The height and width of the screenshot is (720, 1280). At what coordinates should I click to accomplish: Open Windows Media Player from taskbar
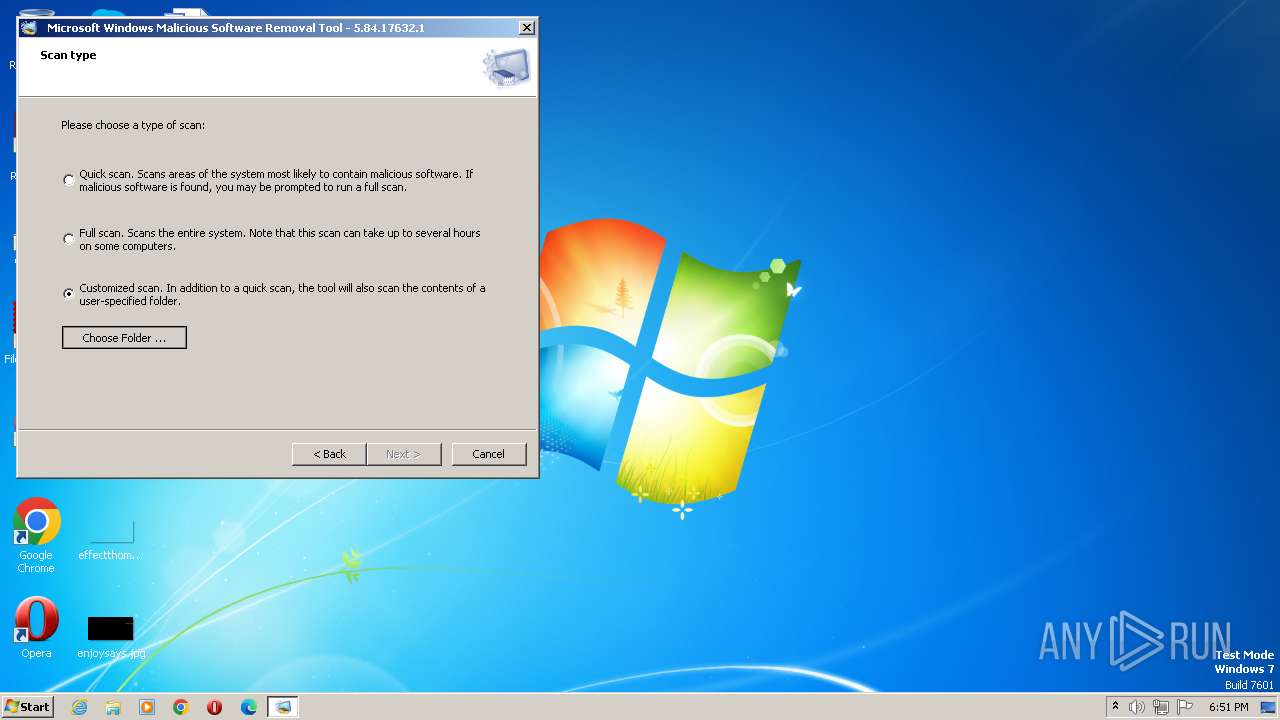point(147,707)
